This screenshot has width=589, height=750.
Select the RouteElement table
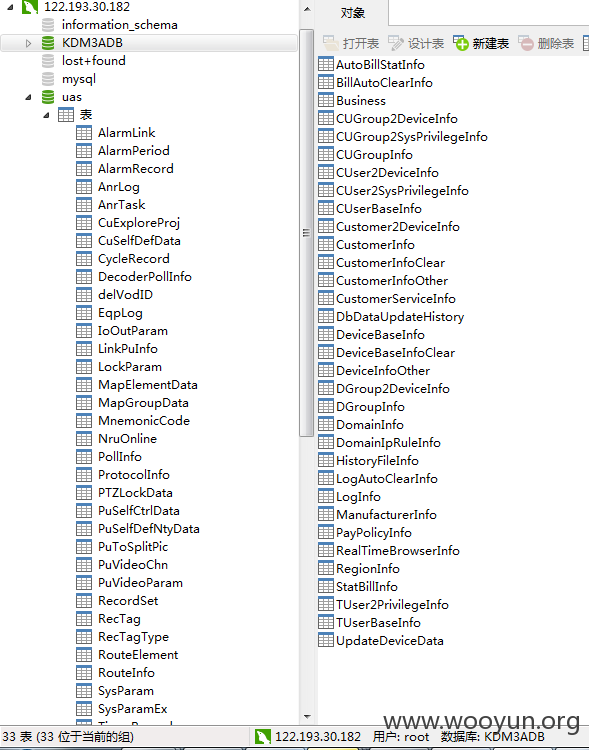(138, 655)
